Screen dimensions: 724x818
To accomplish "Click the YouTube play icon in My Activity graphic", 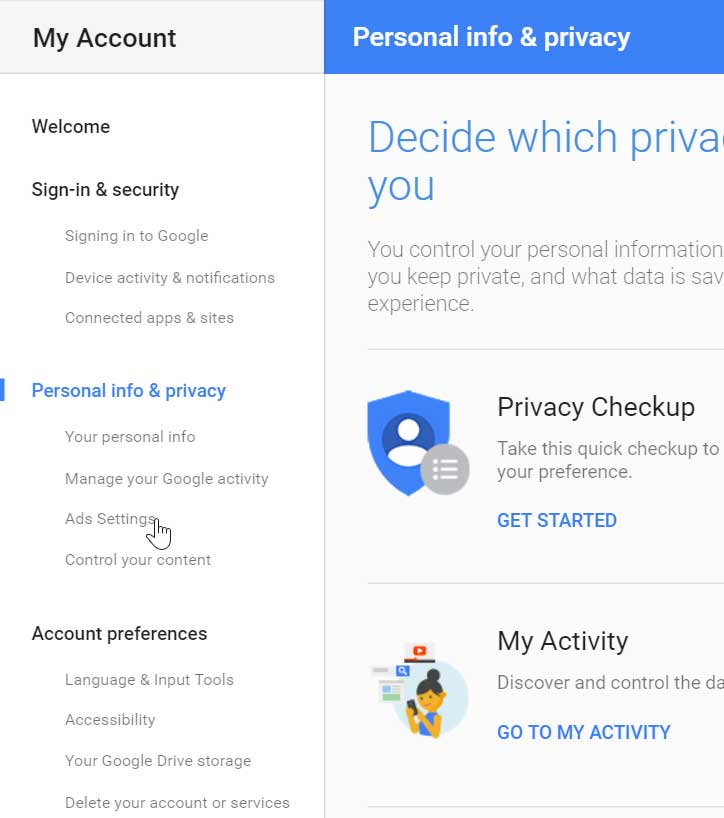I will pos(421,650).
